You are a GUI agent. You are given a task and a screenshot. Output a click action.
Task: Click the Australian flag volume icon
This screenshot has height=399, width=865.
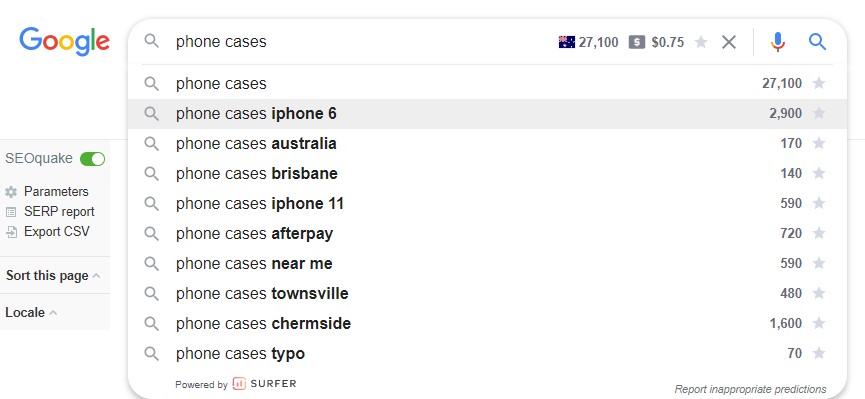coord(567,42)
